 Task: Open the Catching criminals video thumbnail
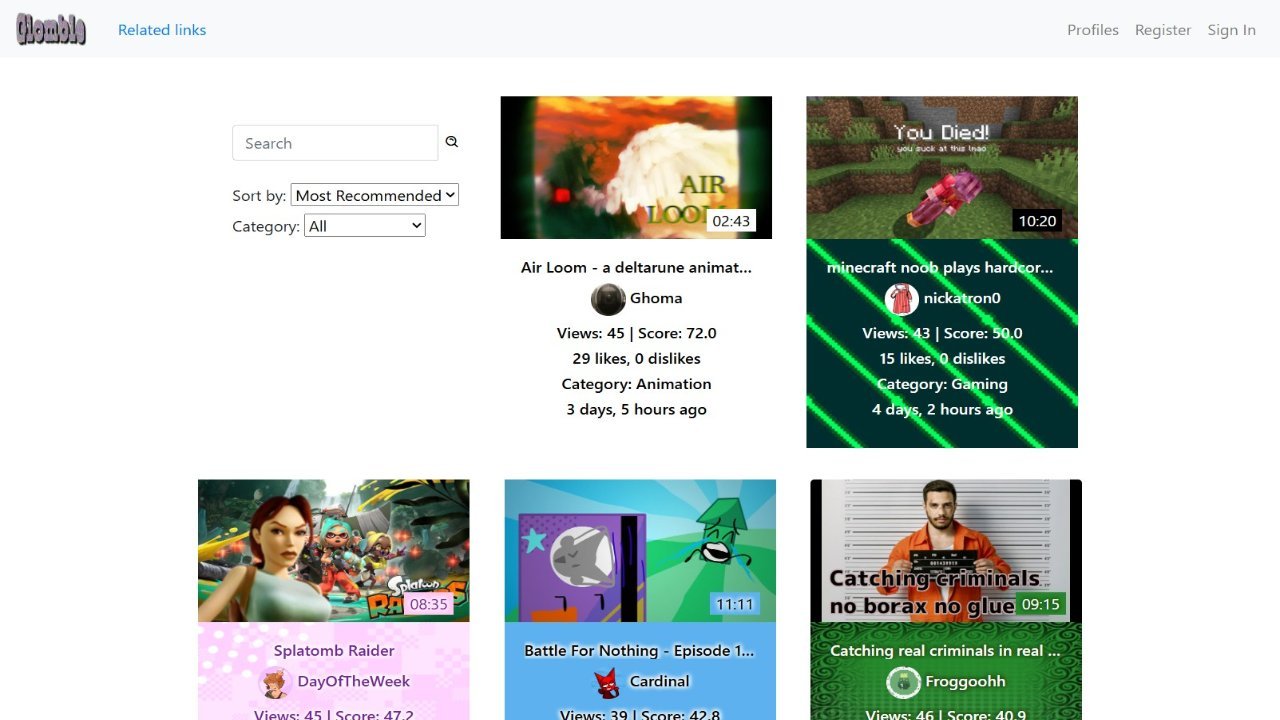pyautogui.click(x=946, y=551)
